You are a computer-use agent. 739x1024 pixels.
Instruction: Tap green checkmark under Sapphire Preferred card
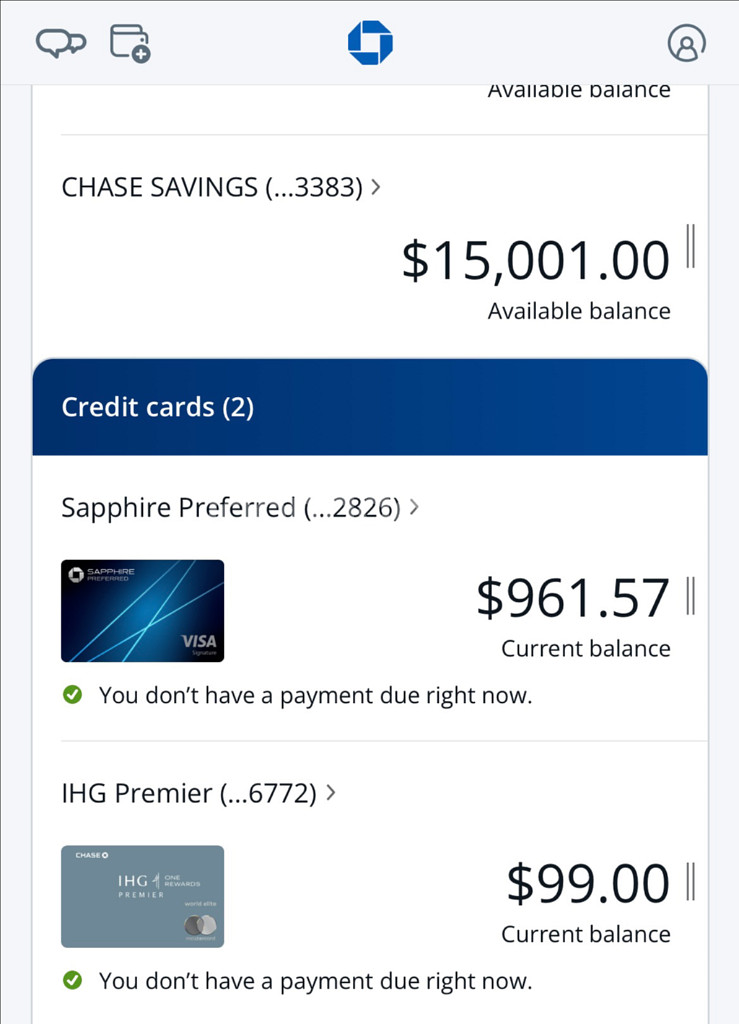(72, 694)
